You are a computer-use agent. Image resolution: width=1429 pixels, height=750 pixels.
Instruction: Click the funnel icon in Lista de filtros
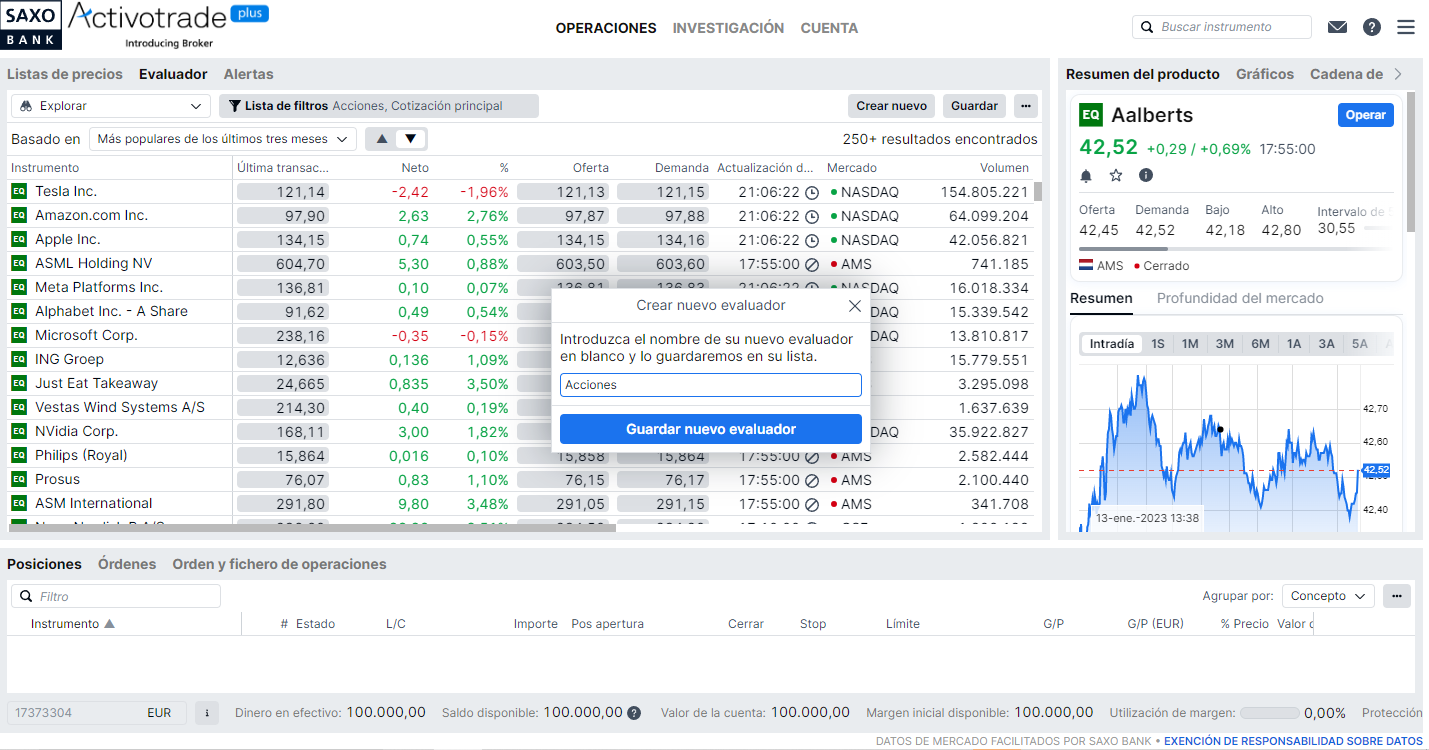pyautogui.click(x=236, y=106)
